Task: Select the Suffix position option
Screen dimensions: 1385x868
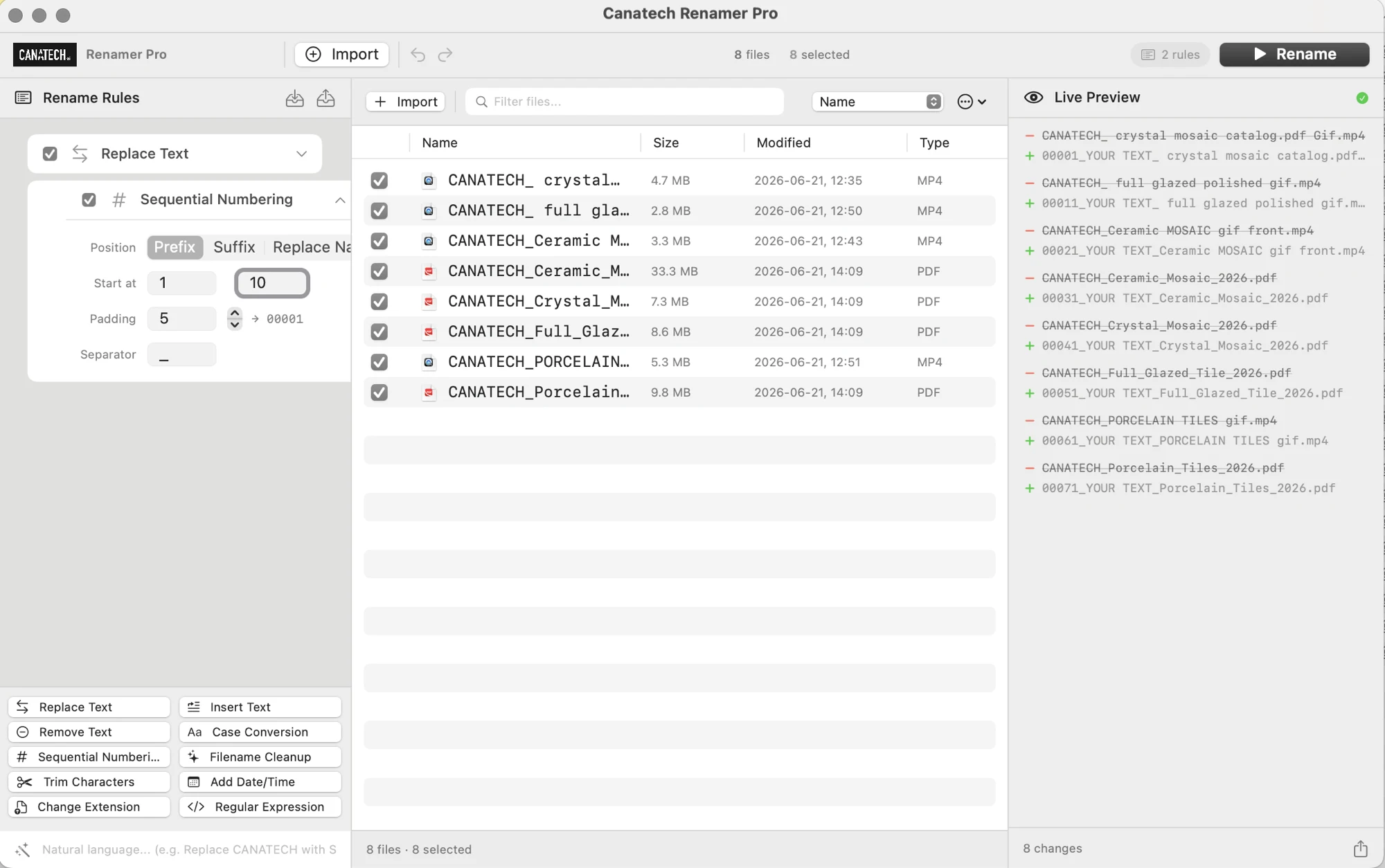Action: pos(234,247)
